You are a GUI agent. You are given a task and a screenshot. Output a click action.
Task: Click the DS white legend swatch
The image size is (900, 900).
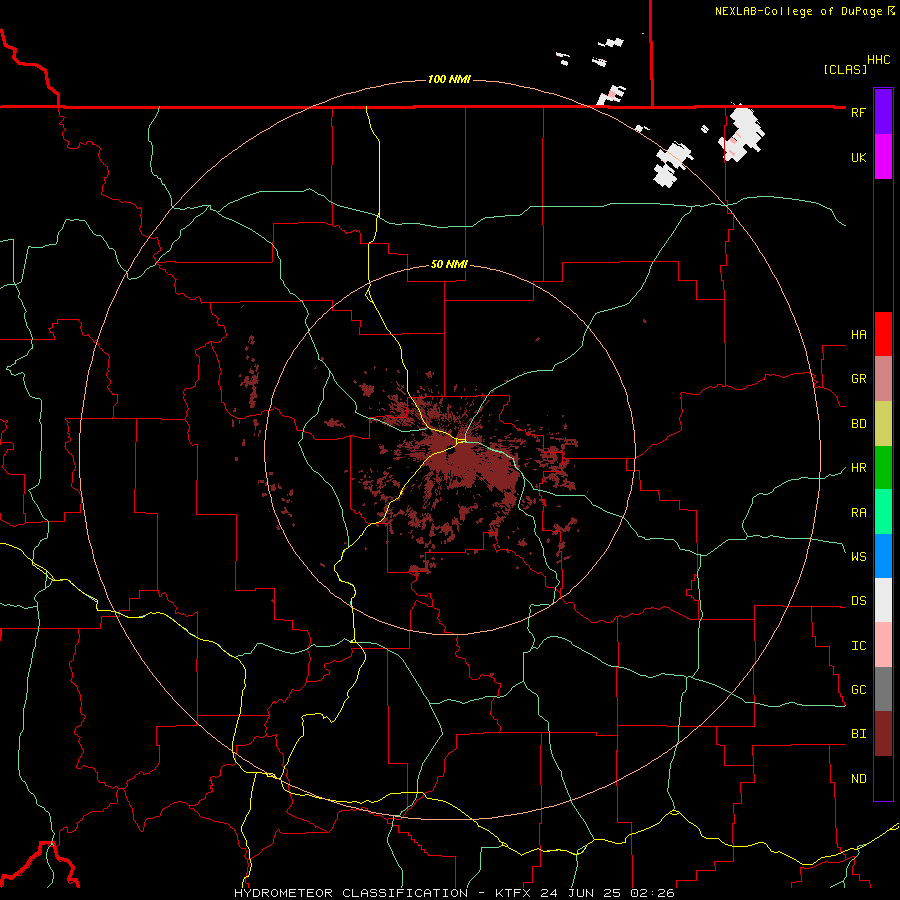coord(883,600)
